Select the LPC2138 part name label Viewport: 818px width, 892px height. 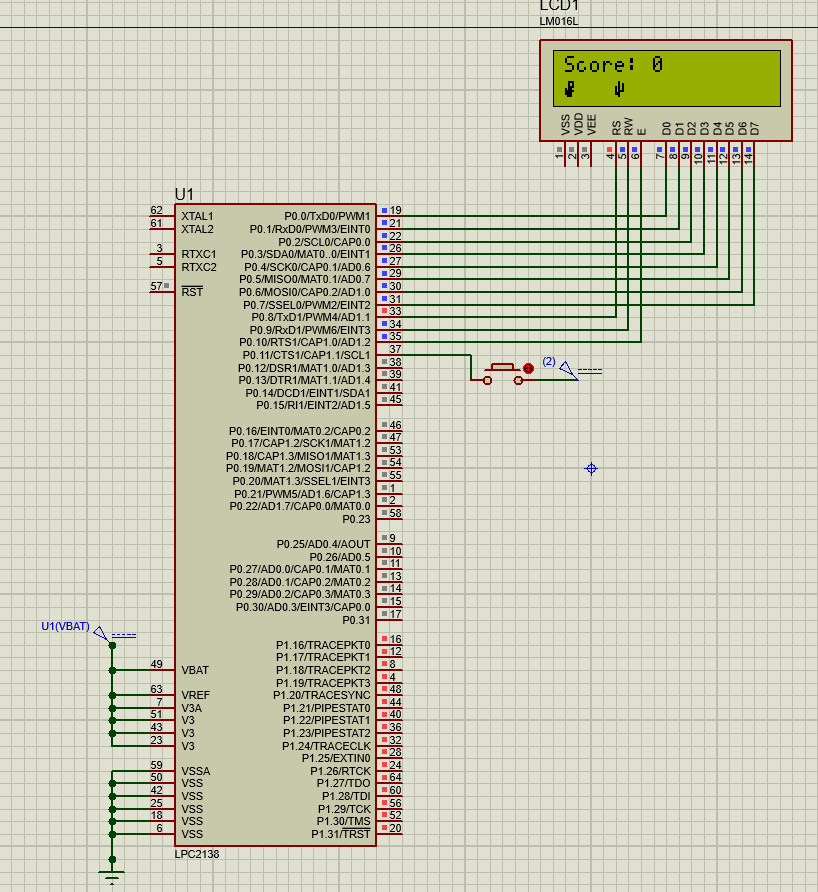pyautogui.click(x=197, y=854)
